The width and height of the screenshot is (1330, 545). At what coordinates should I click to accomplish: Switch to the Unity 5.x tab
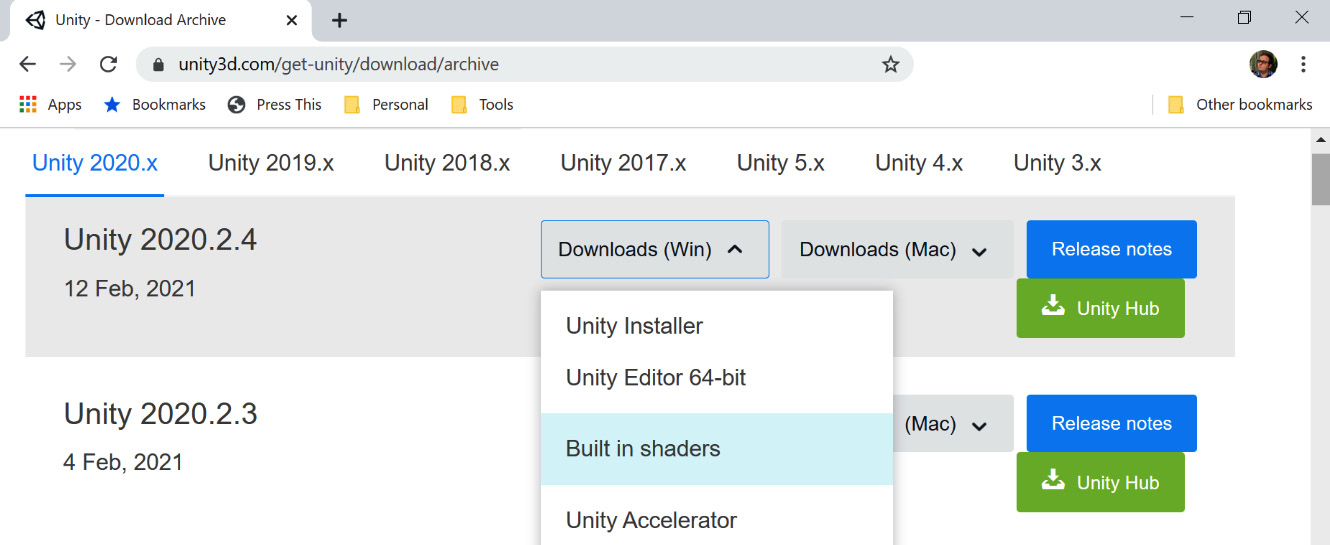pos(781,163)
